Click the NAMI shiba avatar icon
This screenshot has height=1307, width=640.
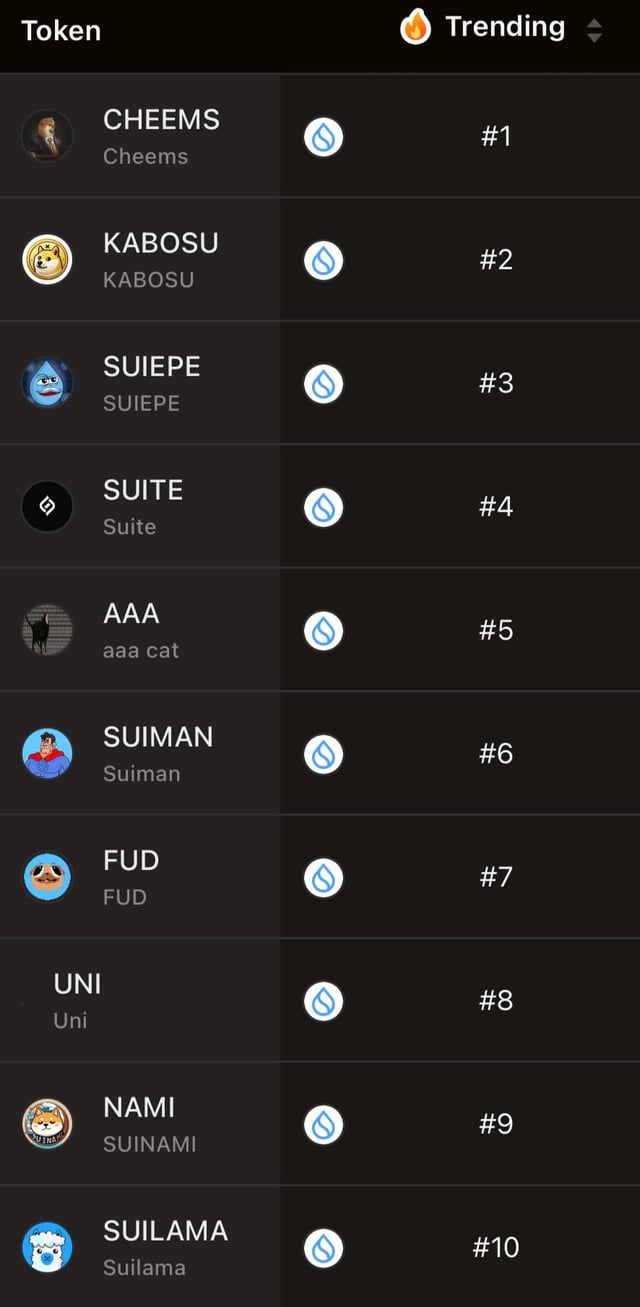pos(47,1124)
